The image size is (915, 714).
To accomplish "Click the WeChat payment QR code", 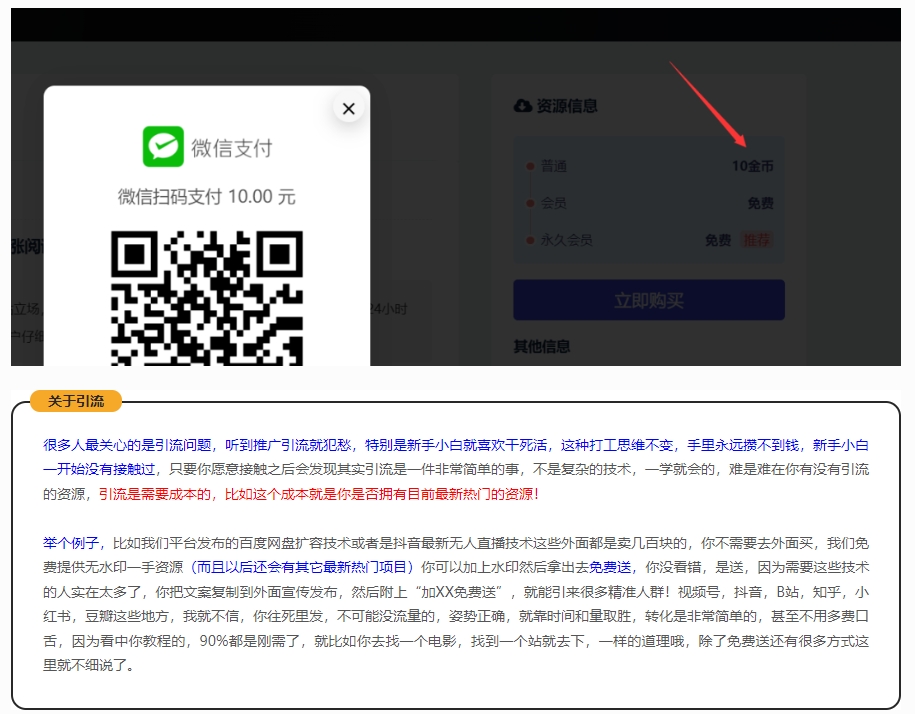I will click(207, 296).
